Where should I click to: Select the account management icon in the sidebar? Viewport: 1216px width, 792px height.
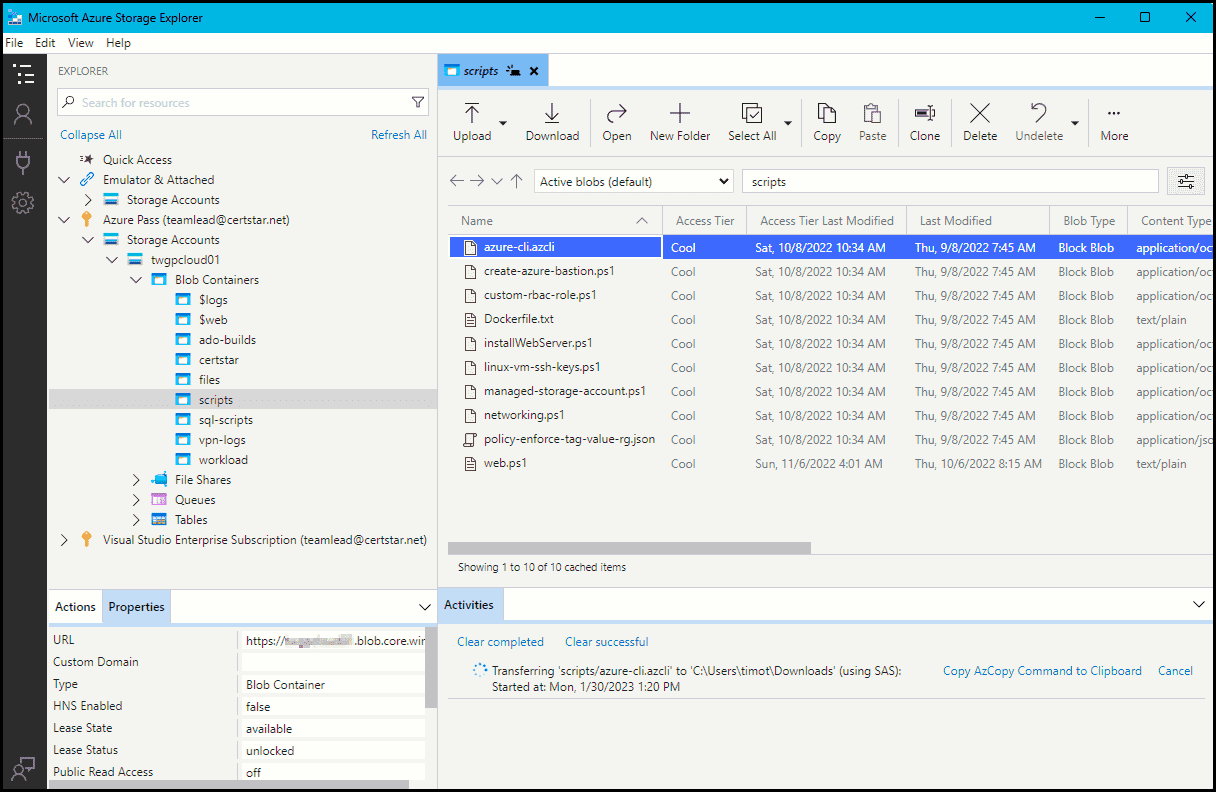(23, 114)
